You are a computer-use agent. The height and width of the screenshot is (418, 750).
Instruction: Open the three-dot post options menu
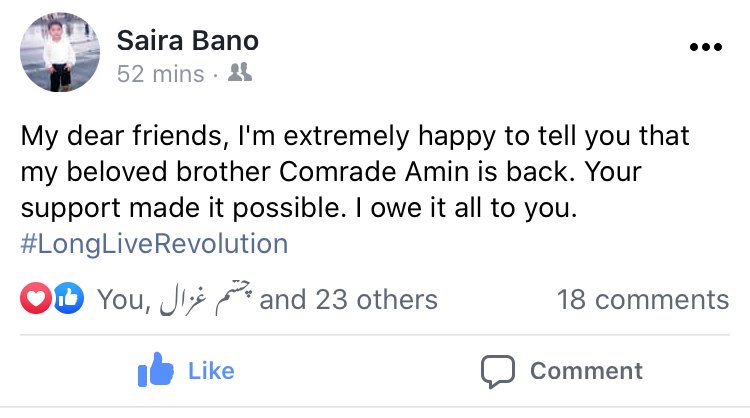click(x=706, y=47)
